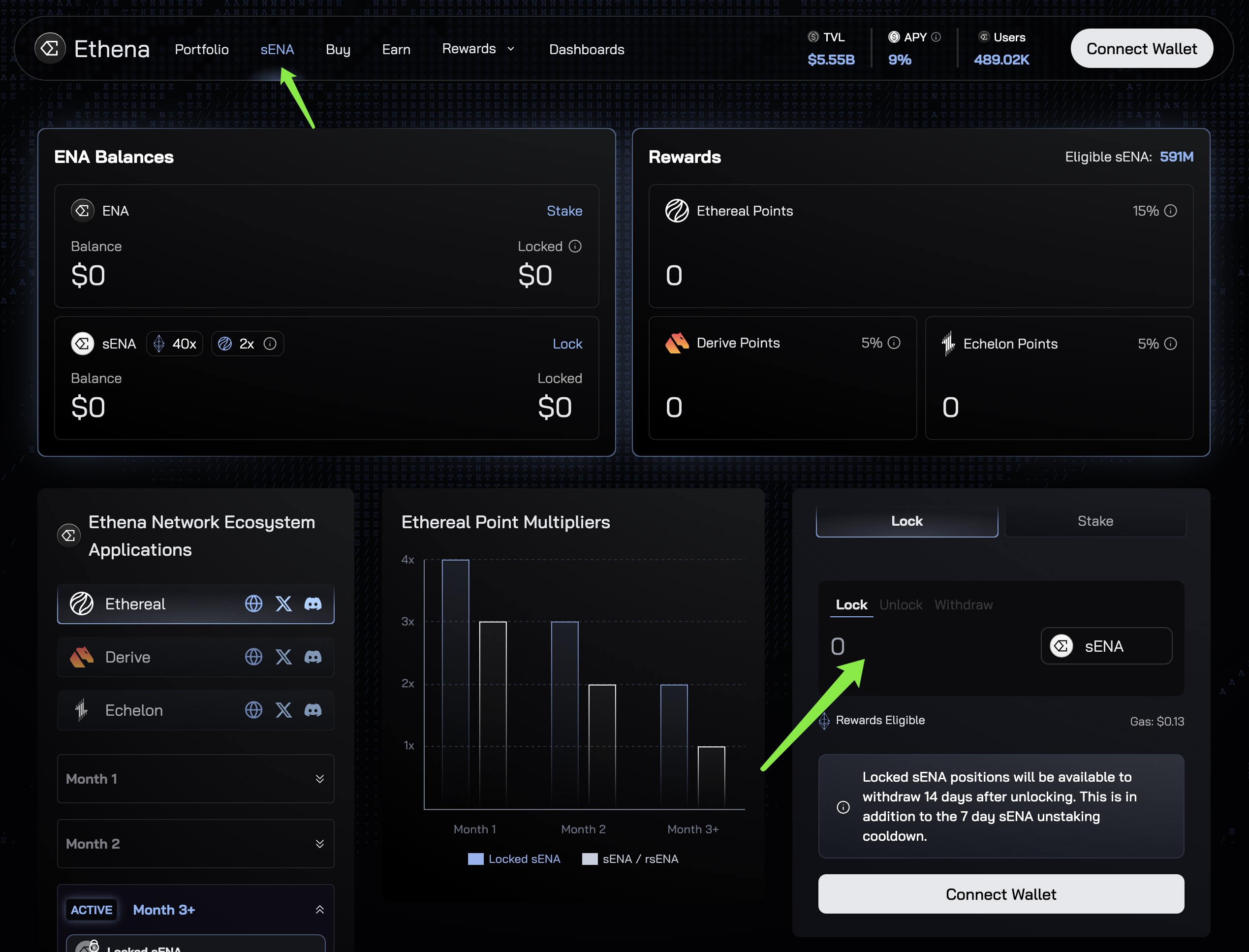The width and height of the screenshot is (1249, 952).
Task: Open the Portfolio nav item
Action: point(202,49)
